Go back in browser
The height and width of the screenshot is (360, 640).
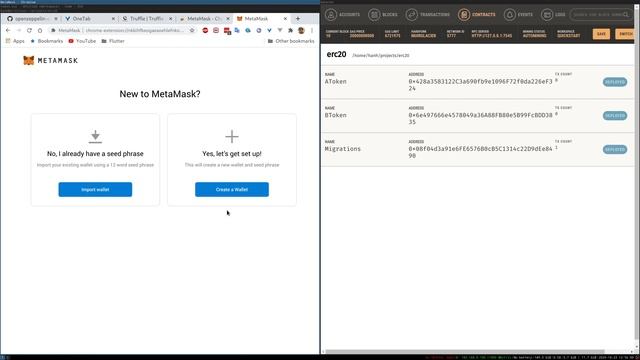tap(8, 30)
